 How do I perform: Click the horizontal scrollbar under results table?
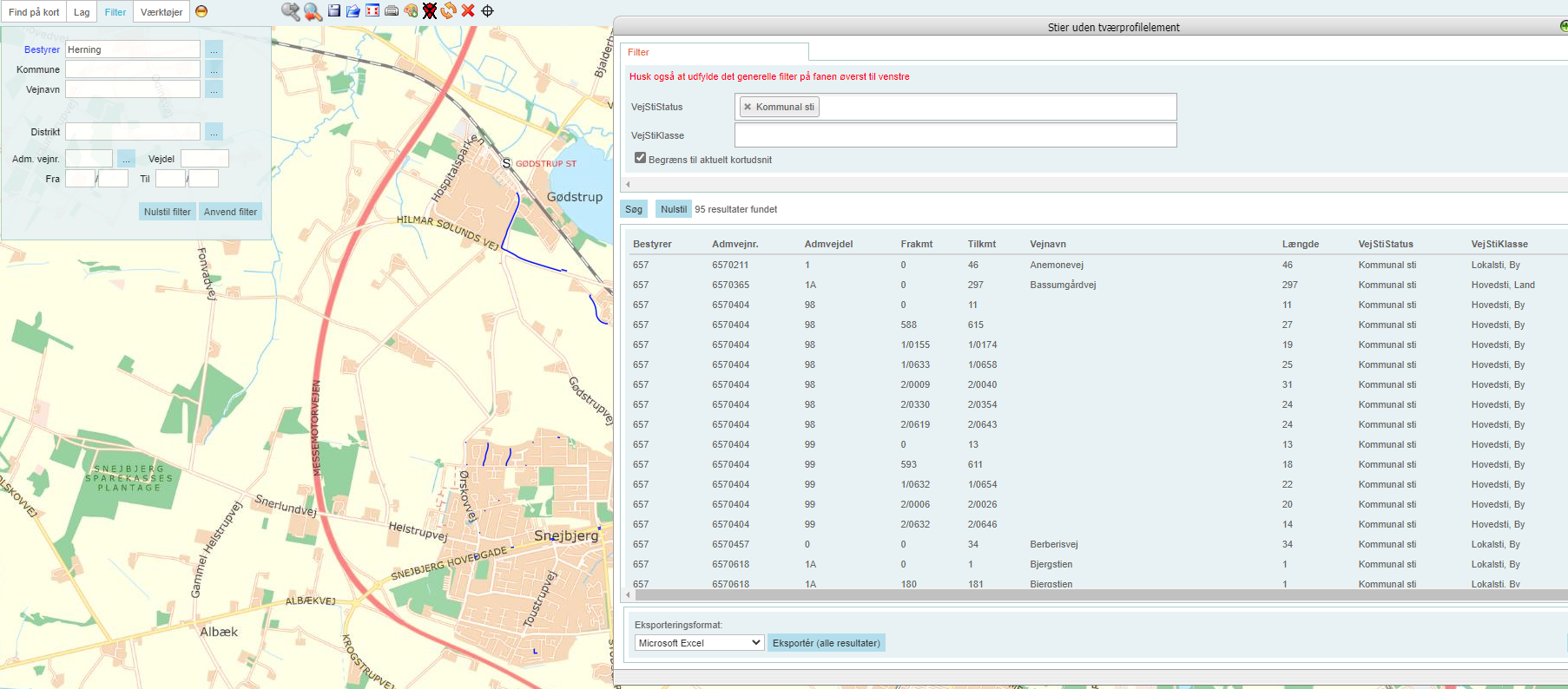coord(1042,595)
